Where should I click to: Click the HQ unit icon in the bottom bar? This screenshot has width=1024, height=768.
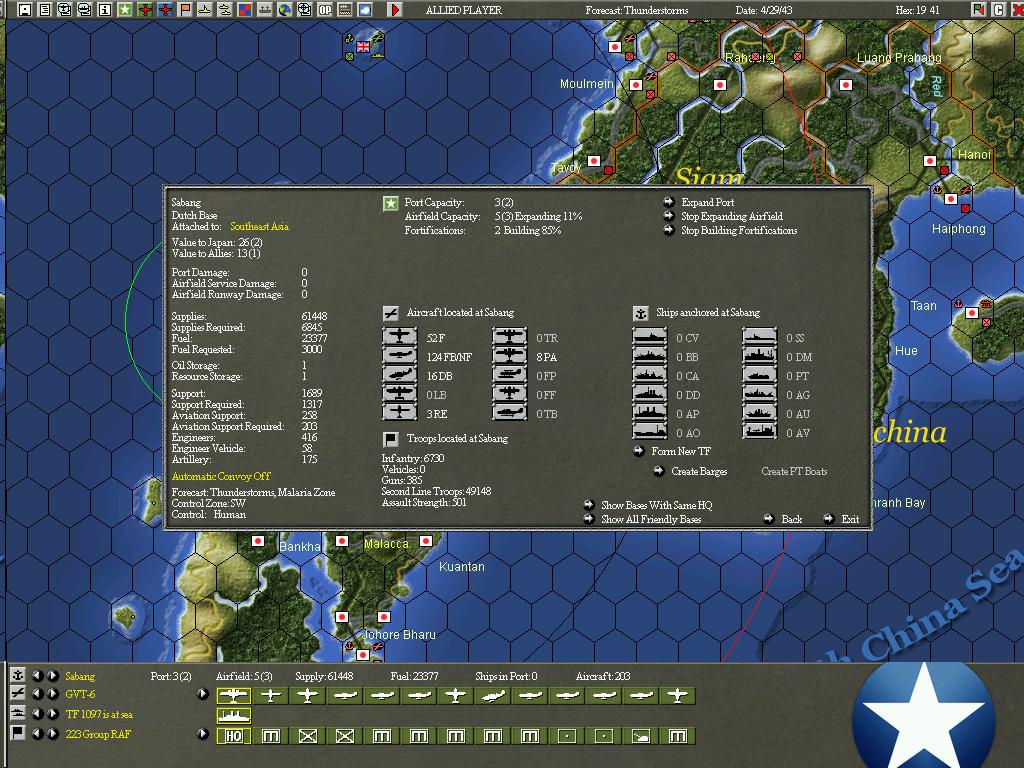(x=233, y=736)
